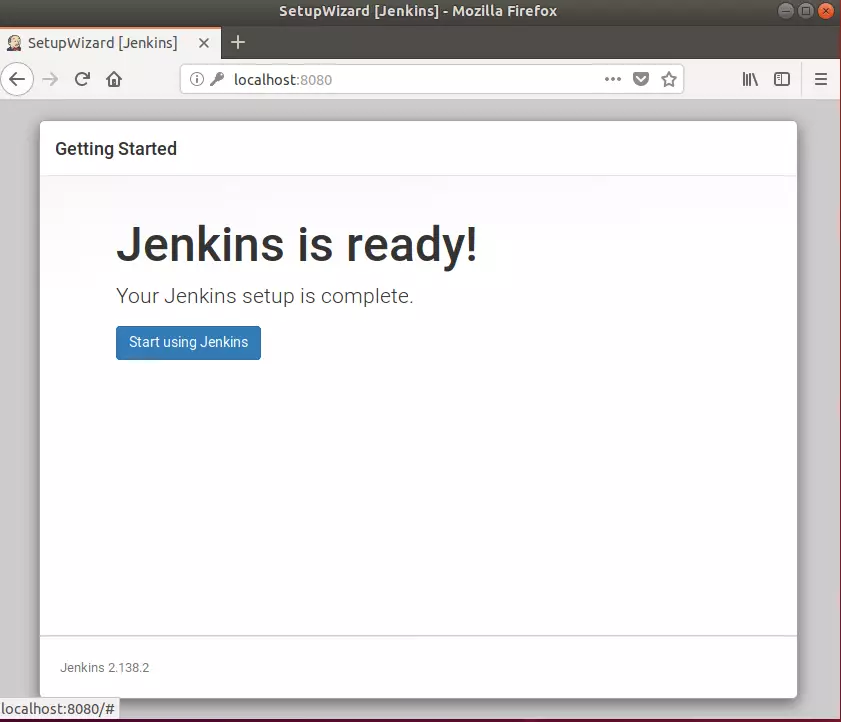Click the window title bar text

418,11
